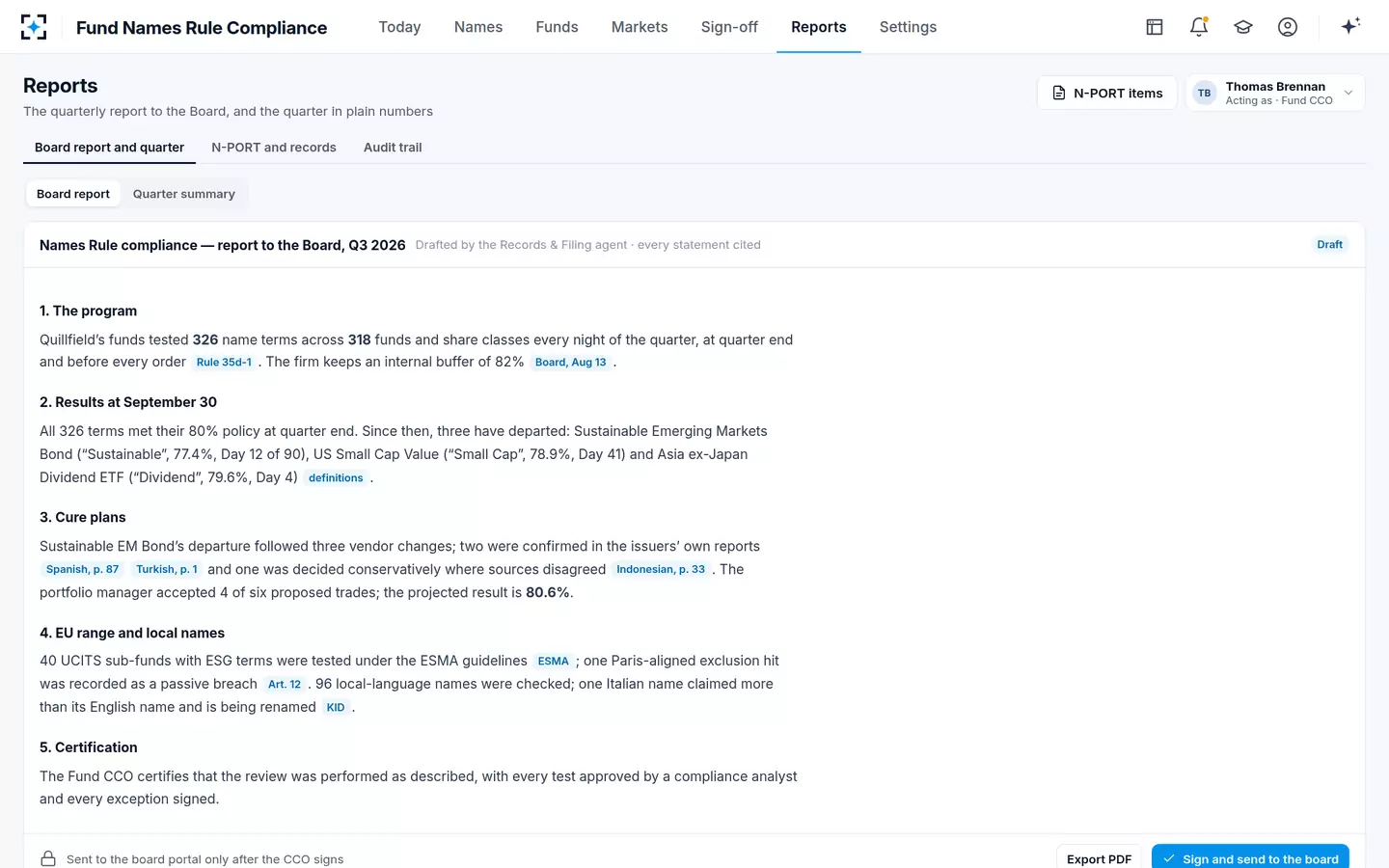Switch to the Funds nav tab
The width and height of the screenshot is (1389, 868).
(x=557, y=27)
